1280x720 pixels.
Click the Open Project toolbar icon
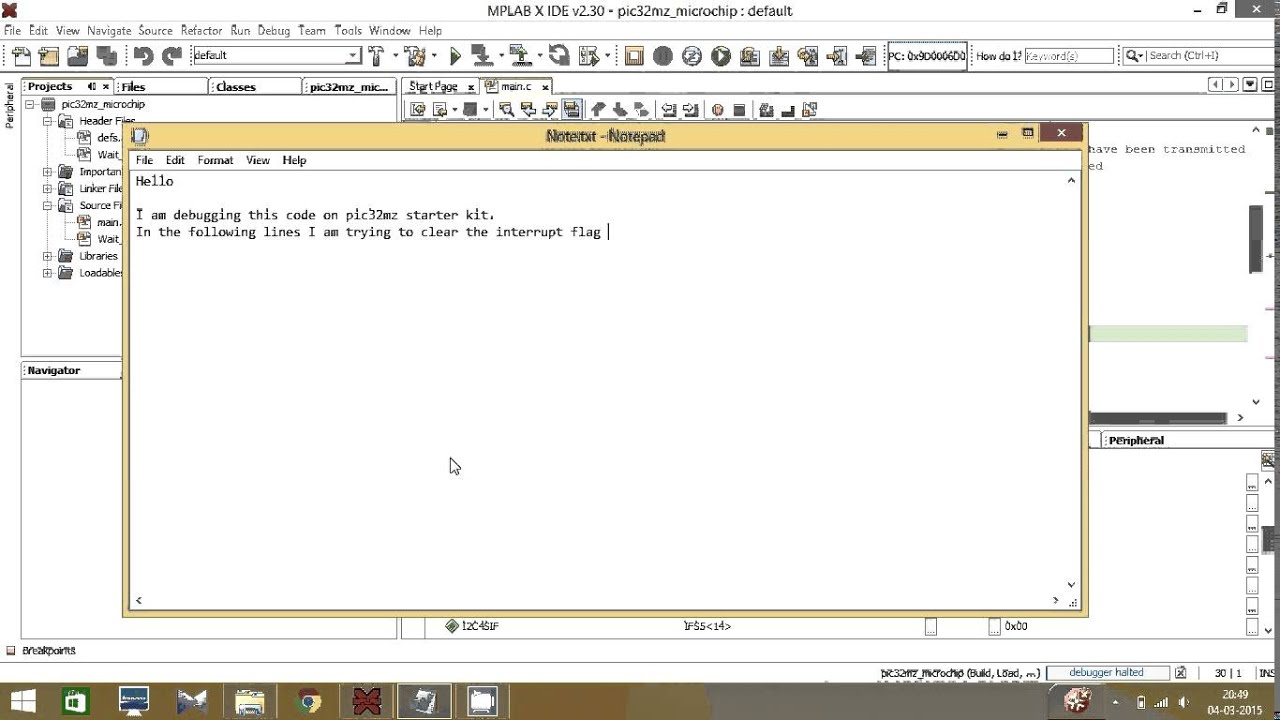[77, 56]
